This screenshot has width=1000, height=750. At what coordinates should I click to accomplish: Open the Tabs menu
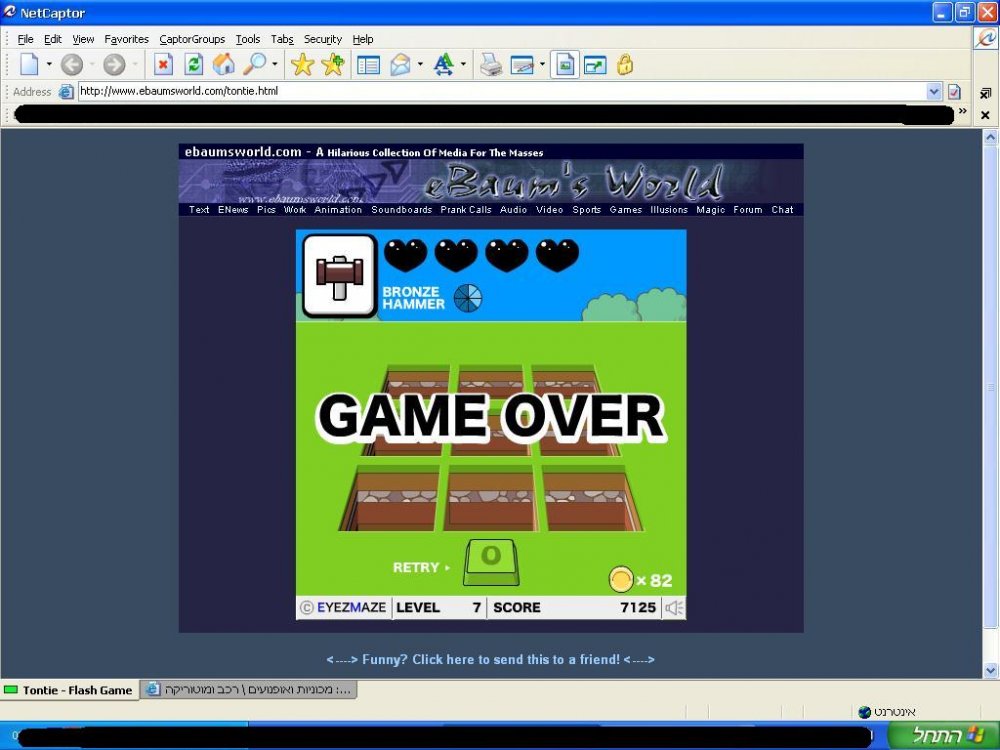[x=282, y=40]
